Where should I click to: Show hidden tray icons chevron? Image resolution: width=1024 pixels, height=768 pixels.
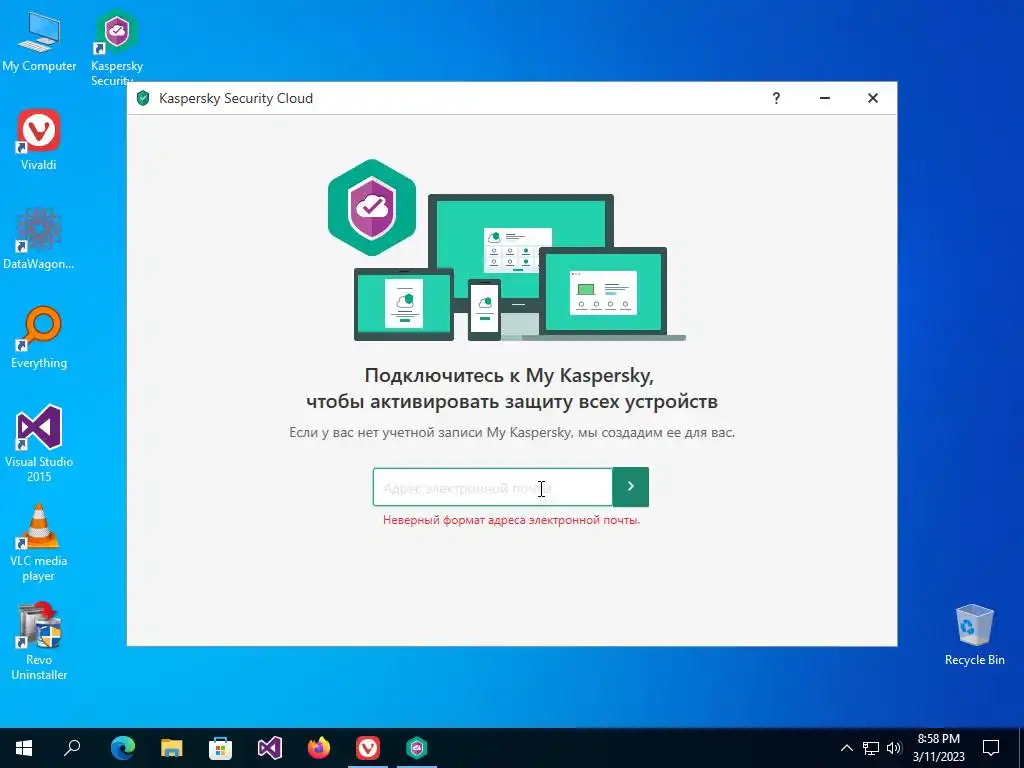(x=846, y=748)
